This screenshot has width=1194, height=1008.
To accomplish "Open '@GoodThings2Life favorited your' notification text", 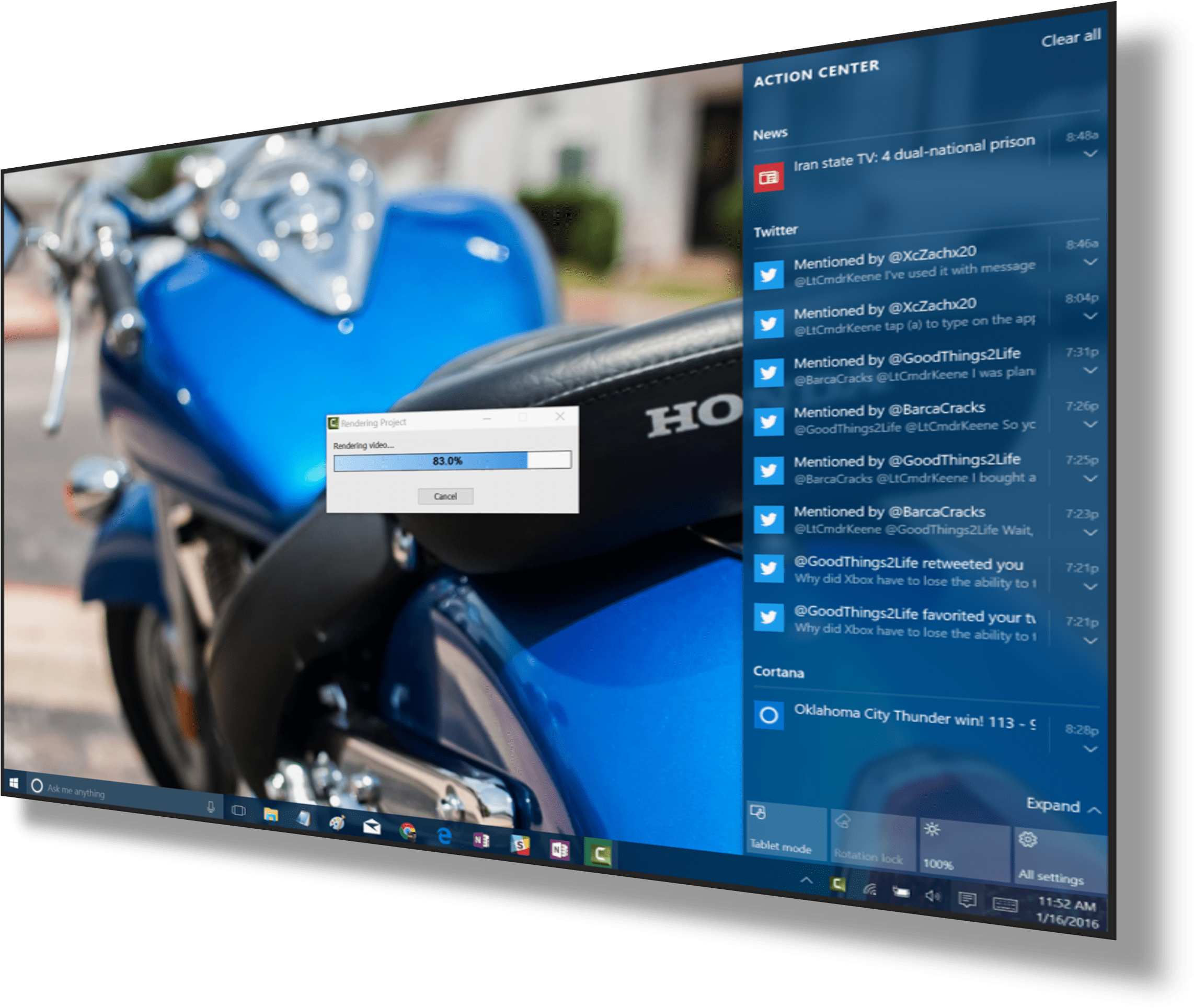I will [x=914, y=616].
